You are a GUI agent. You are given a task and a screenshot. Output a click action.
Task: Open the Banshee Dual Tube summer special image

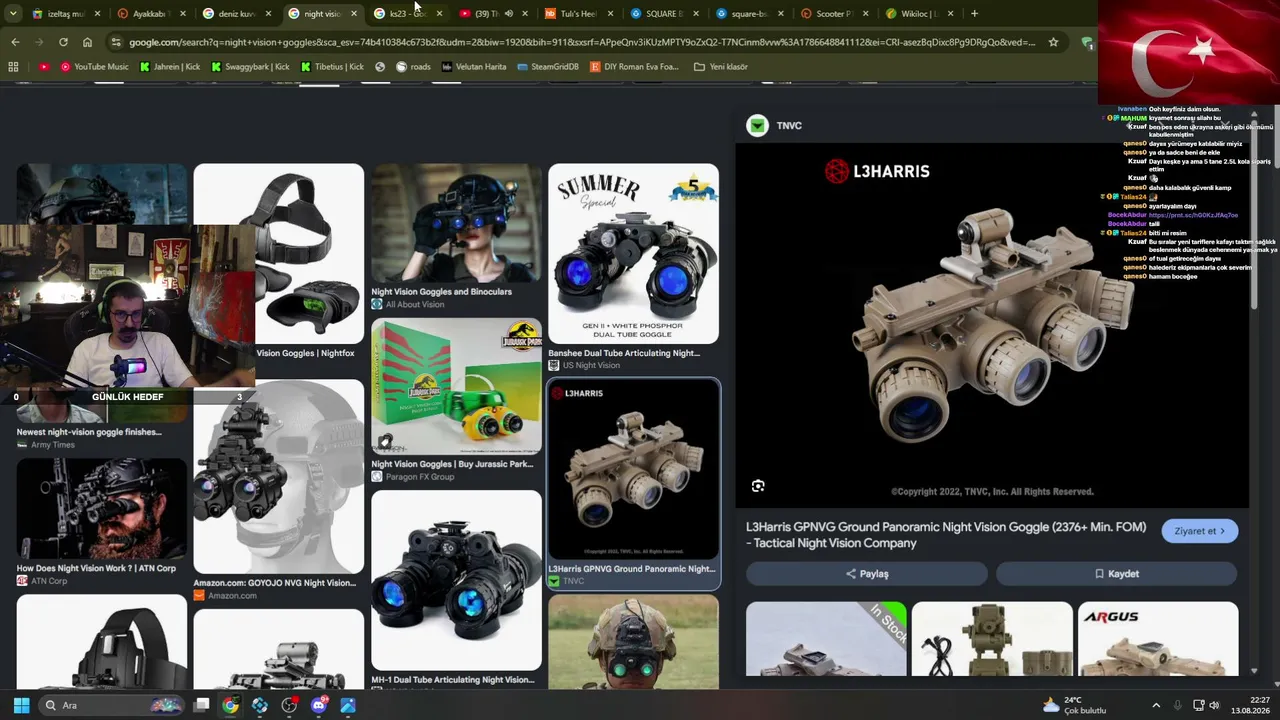coord(633,254)
